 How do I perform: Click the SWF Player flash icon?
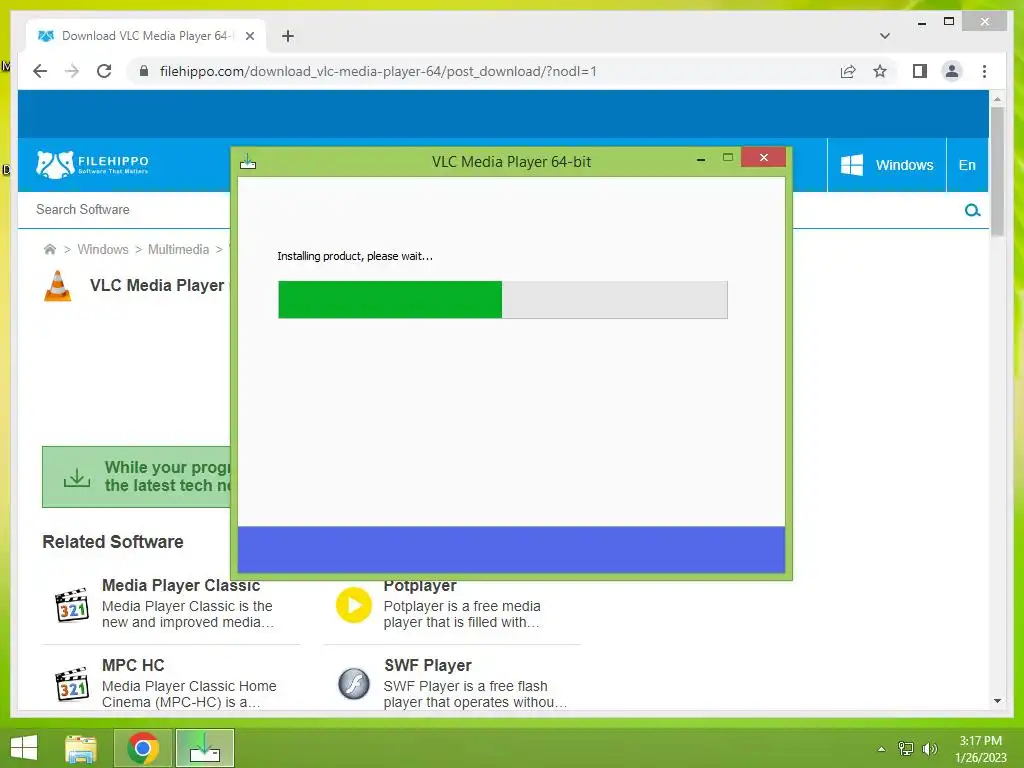click(353, 684)
